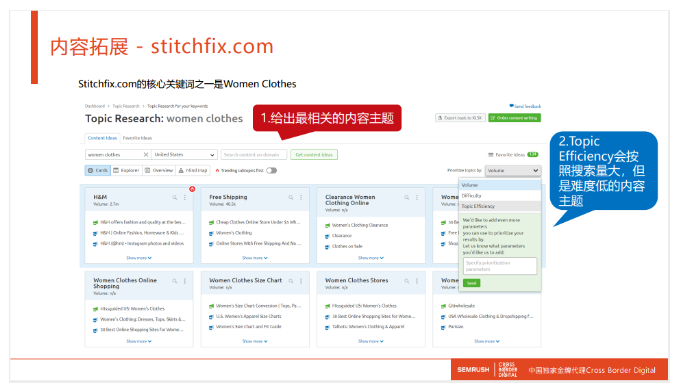Open 'Clothes on Sale' headline
The height and width of the screenshot is (385, 676).
point(347,246)
